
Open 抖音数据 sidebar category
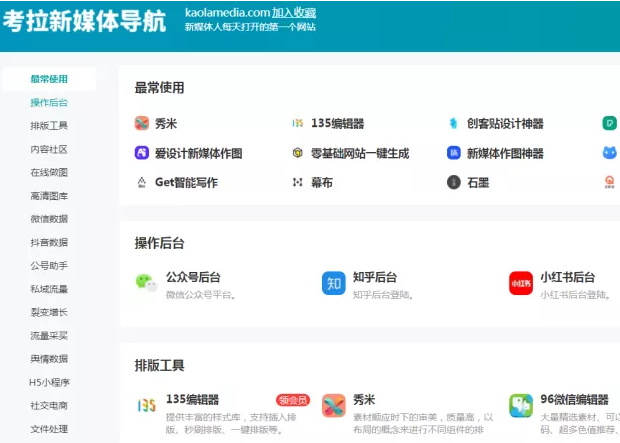coord(49,242)
